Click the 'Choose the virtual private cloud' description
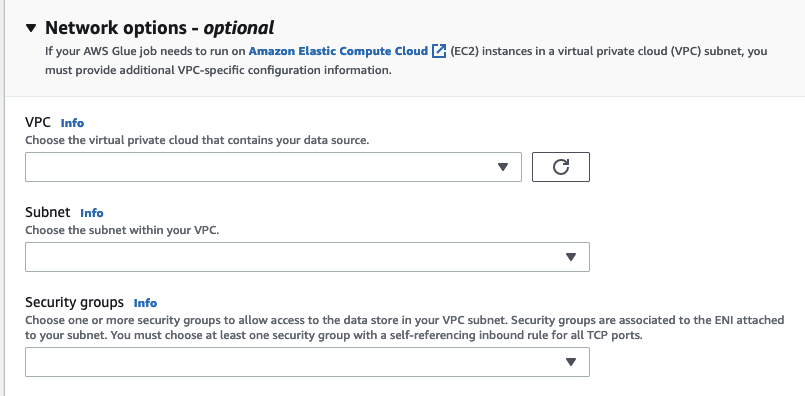This screenshot has height=396, width=805. (x=197, y=140)
